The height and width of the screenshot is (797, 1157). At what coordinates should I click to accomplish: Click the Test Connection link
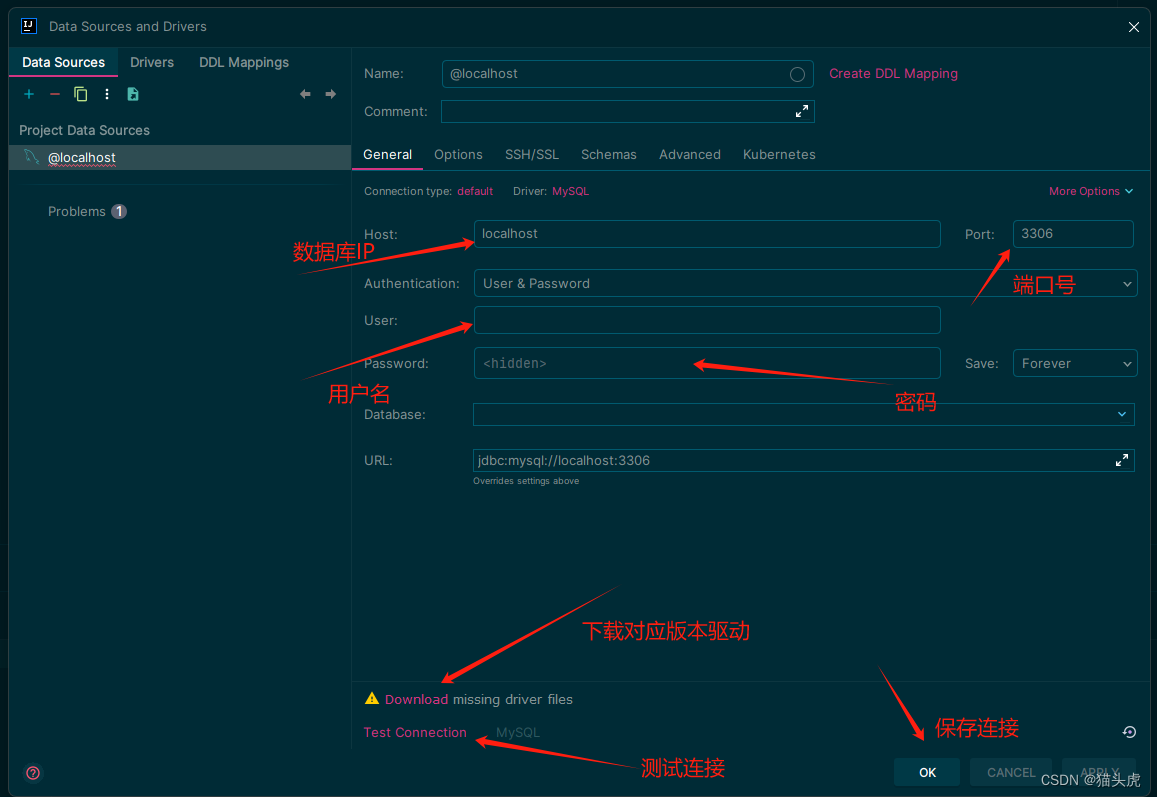coord(415,732)
